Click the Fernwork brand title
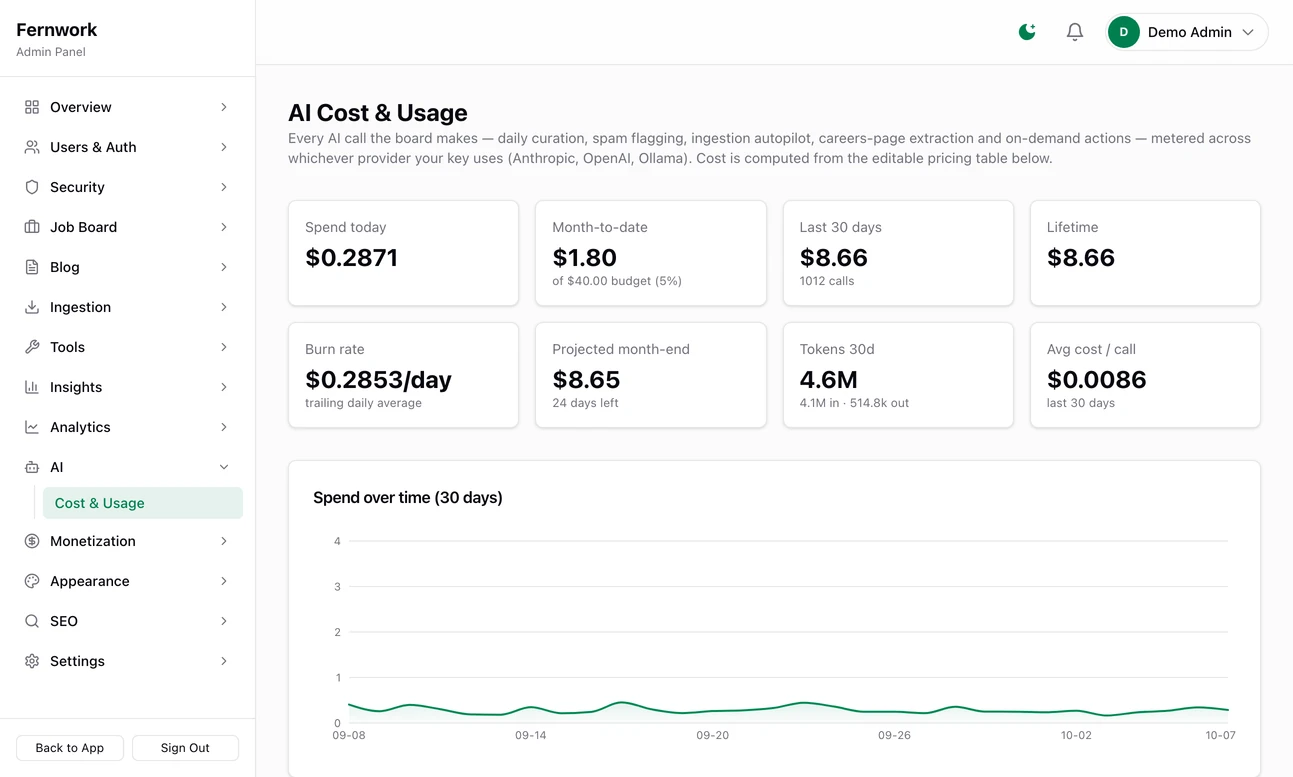This screenshot has width=1293, height=777. [57, 30]
